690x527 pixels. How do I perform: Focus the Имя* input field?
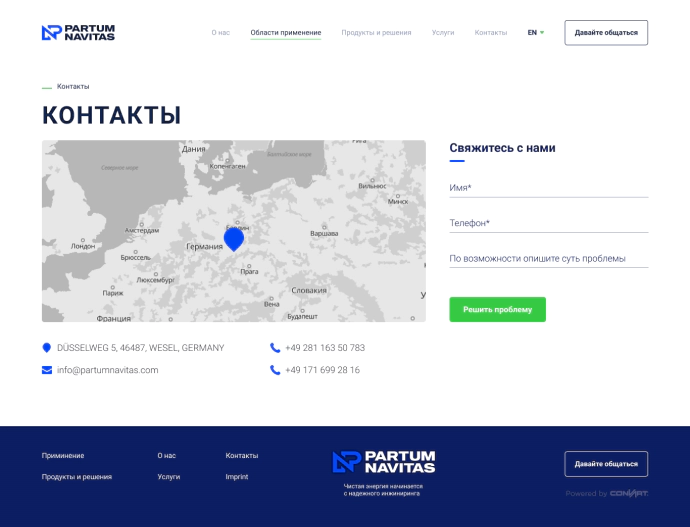click(549, 188)
